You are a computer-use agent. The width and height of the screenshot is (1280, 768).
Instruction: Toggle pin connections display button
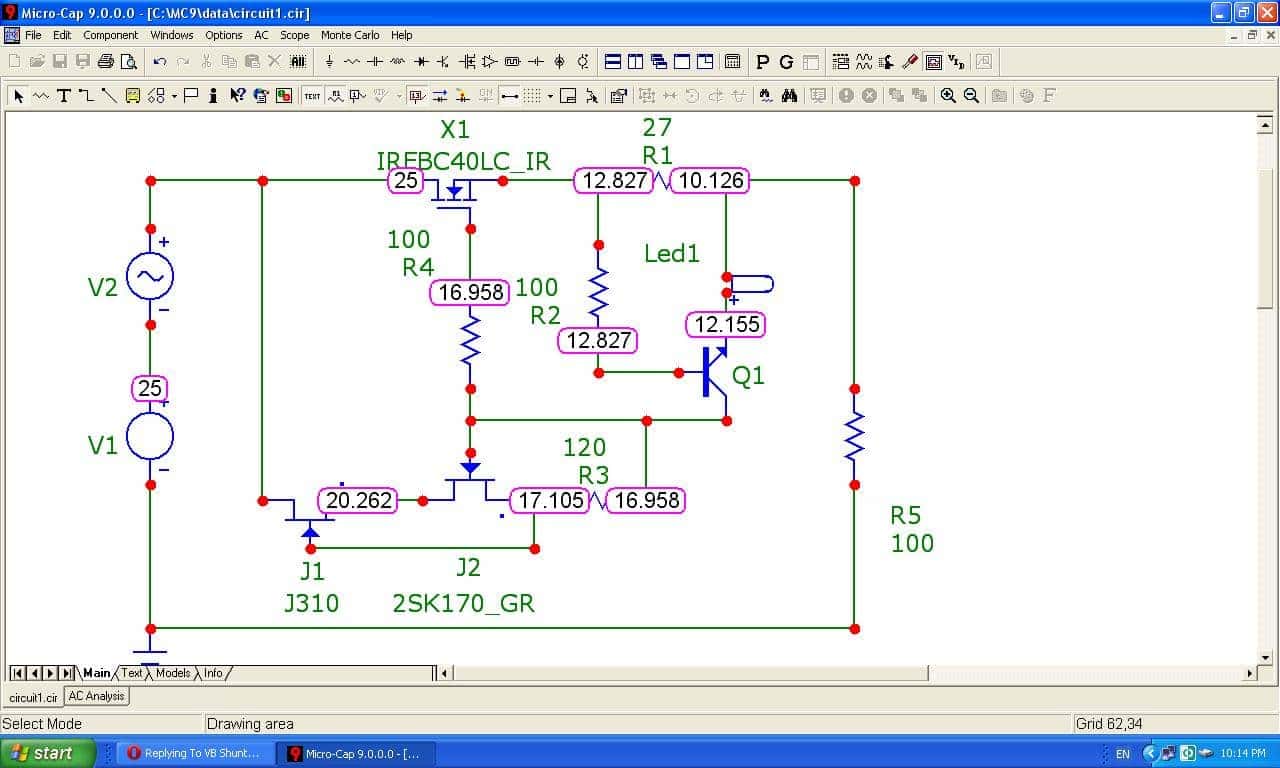click(509, 96)
